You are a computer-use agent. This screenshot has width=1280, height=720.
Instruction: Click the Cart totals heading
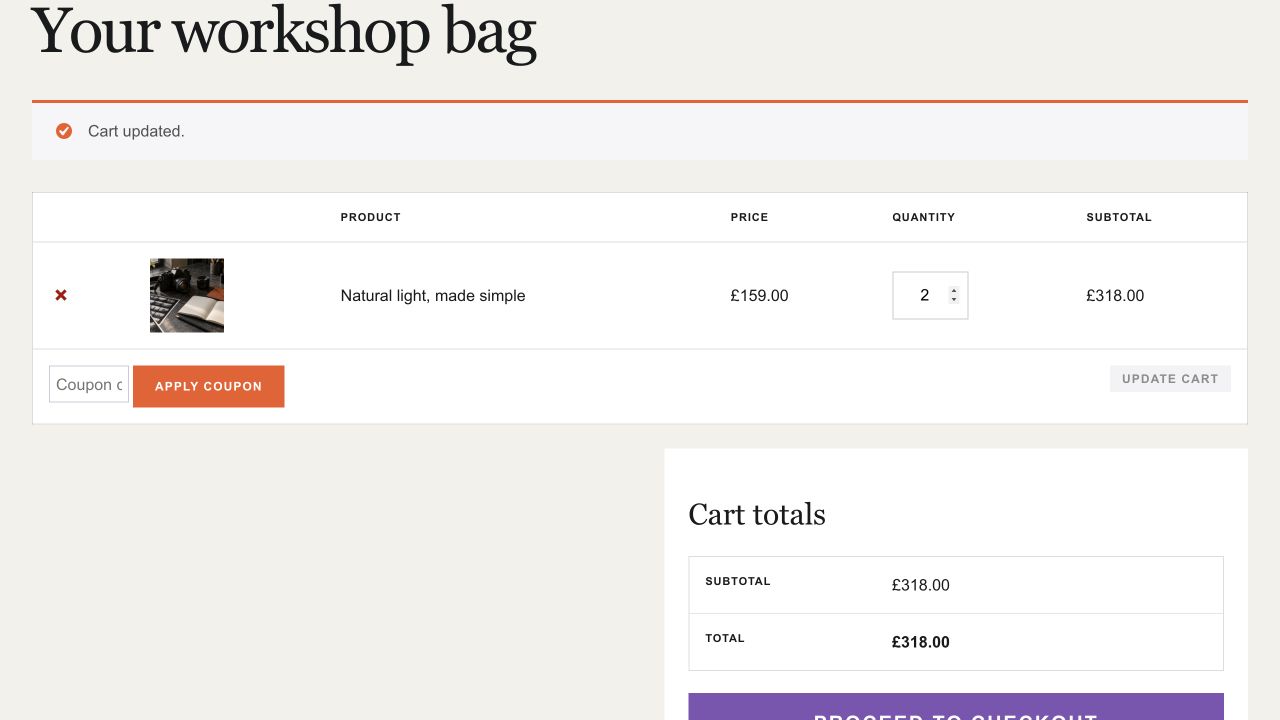tap(757, 514)
